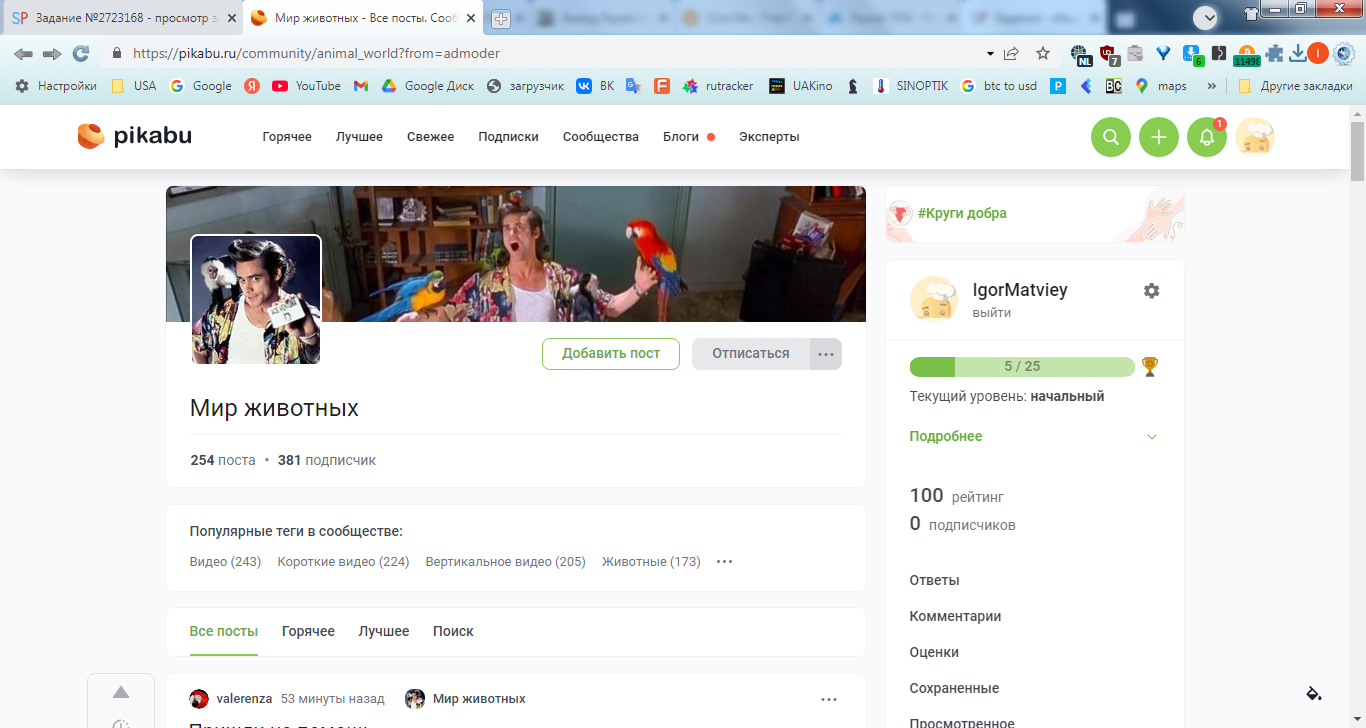Go back with the browser back arrow
This screenshot has width=1366, height=728.
click(23, 53)
